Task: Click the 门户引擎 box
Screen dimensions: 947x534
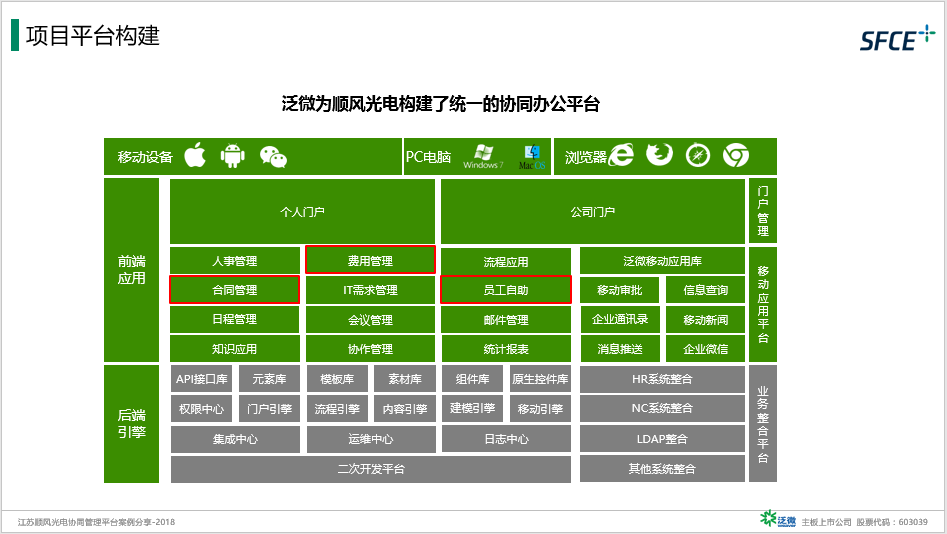Action: 269,408
